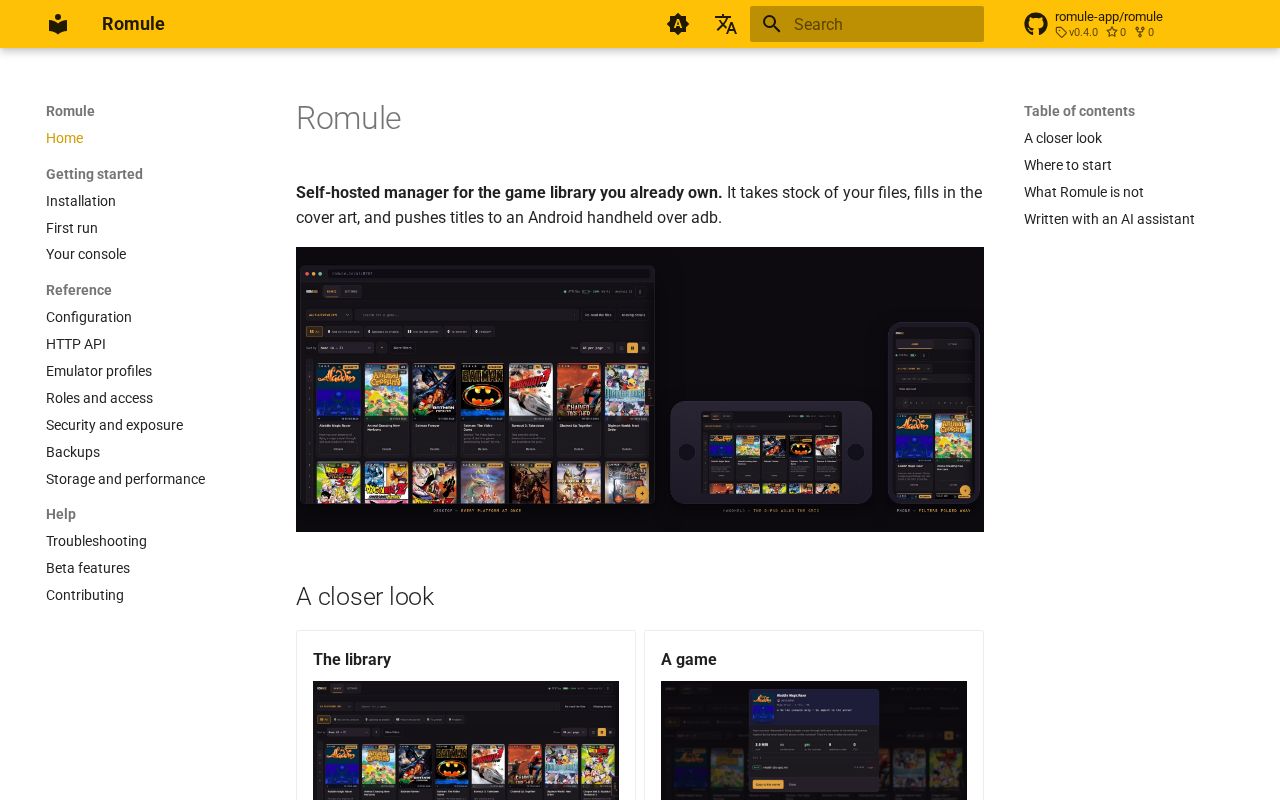Viewport: 1280px width, 800px height.
Task: Open the Installation page
Action: coord(81,201)
